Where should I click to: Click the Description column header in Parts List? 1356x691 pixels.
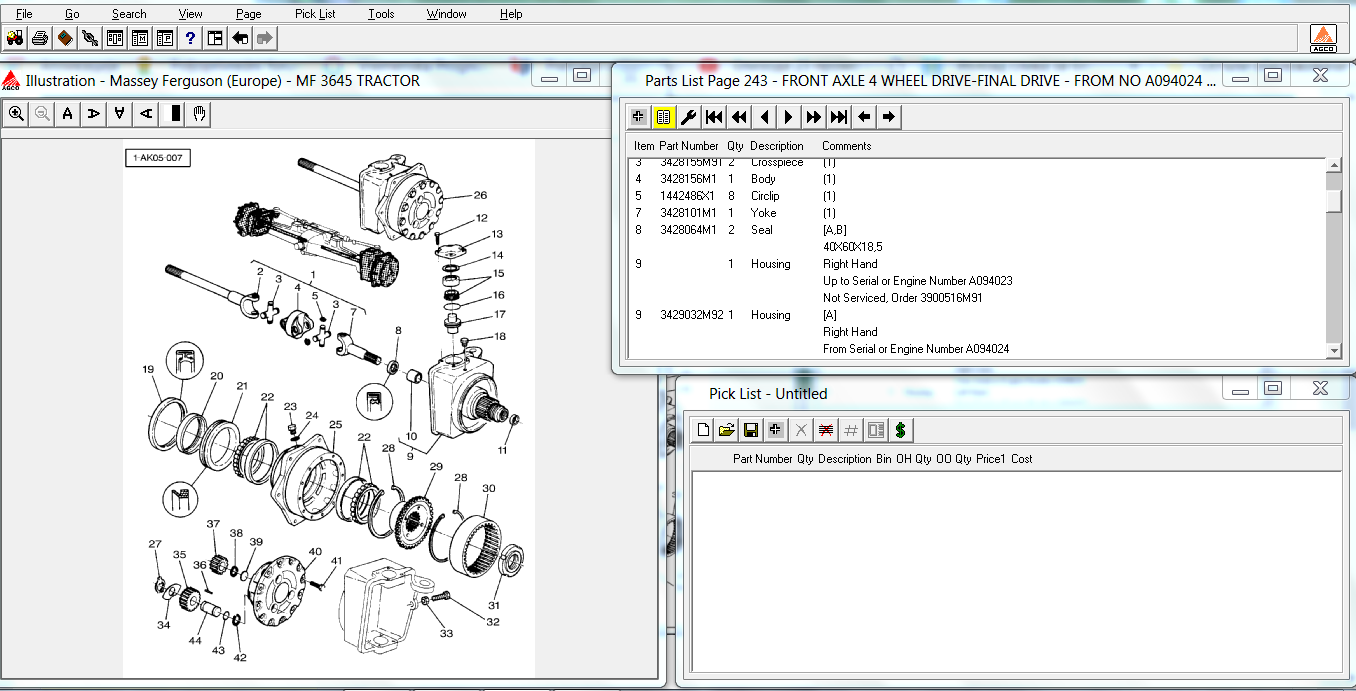point(777,146)
